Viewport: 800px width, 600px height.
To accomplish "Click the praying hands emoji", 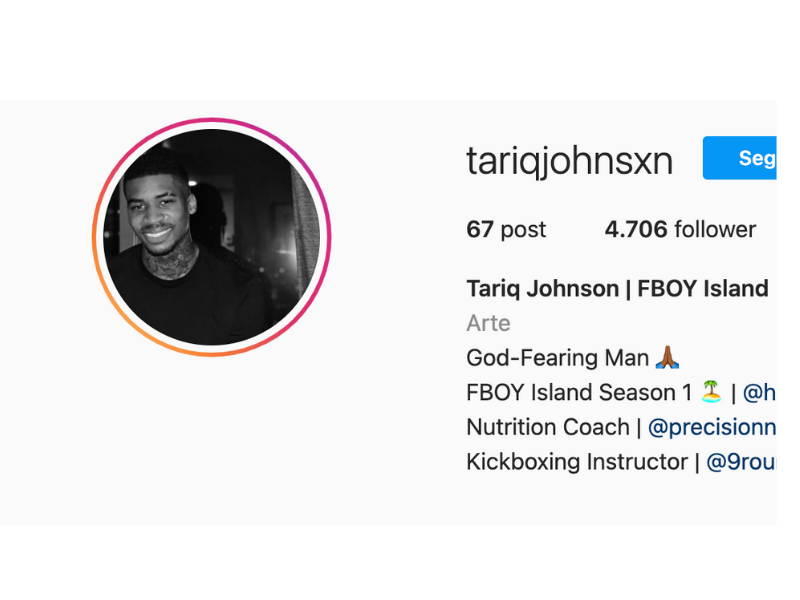I will [x=667, y=358].
